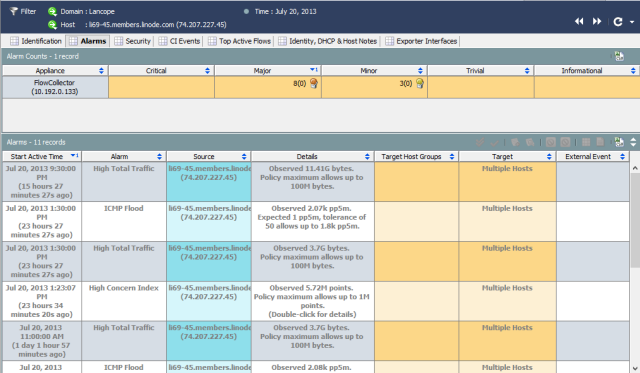Image resolution: width=640 pixels, height=373 pixels.
Task: Switch to the Security tab
Action: (x=133, y=41)
